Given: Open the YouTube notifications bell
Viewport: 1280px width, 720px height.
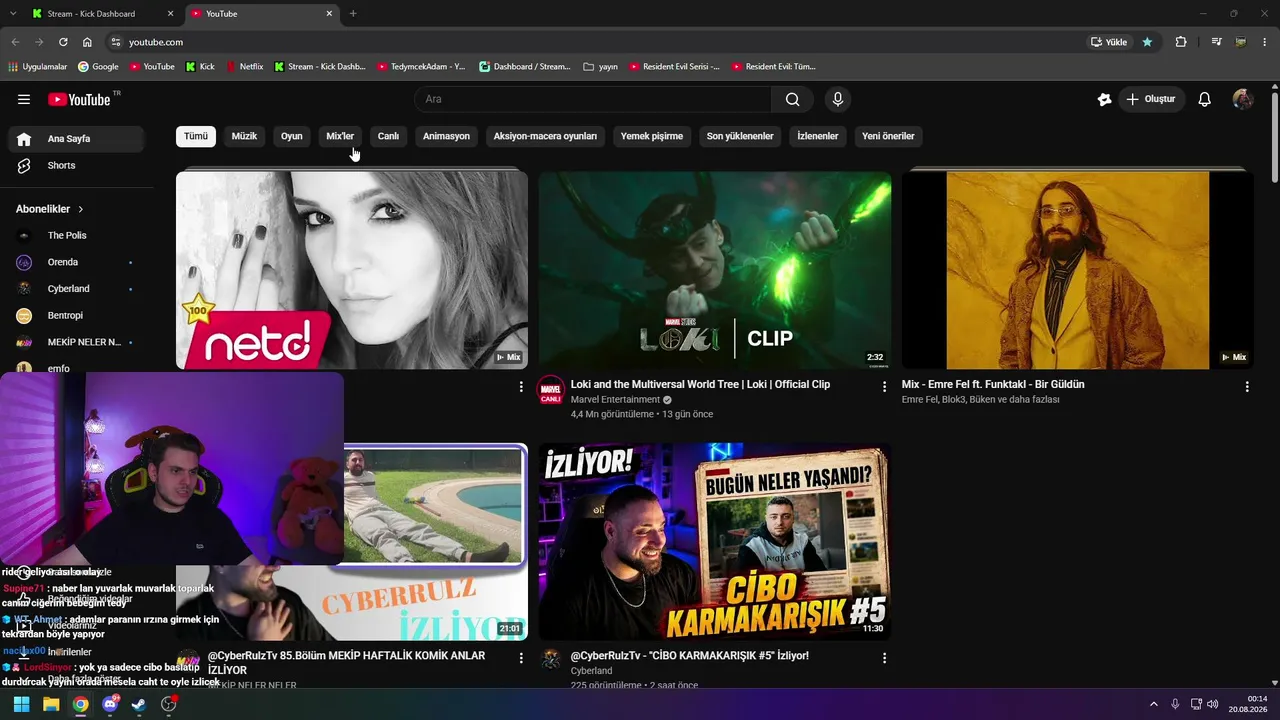Looking at the screenshot, I should point(1205,99).
